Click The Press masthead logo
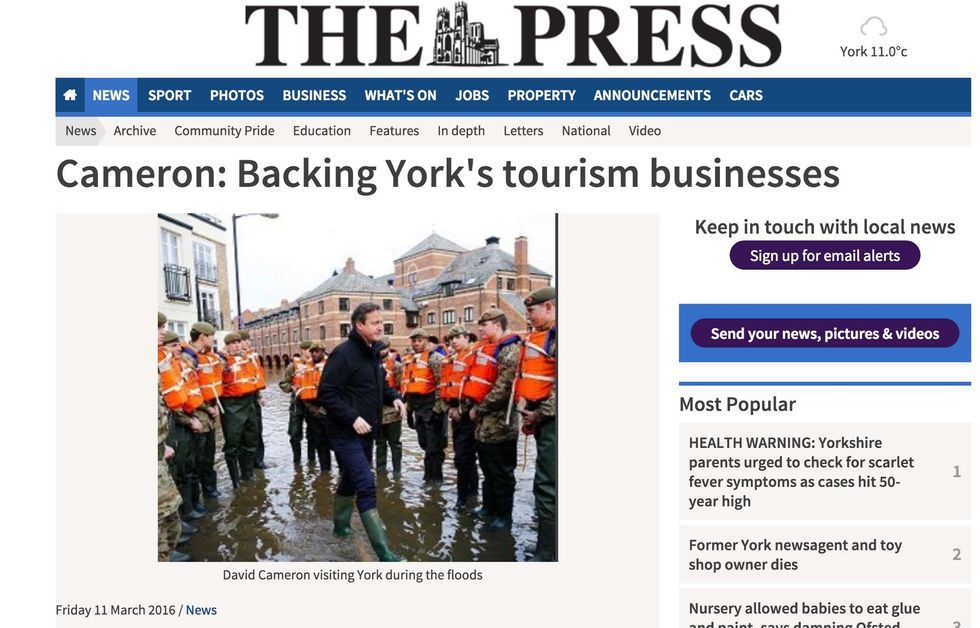Viewport: 980px width, 628px height. coord(512,34)
